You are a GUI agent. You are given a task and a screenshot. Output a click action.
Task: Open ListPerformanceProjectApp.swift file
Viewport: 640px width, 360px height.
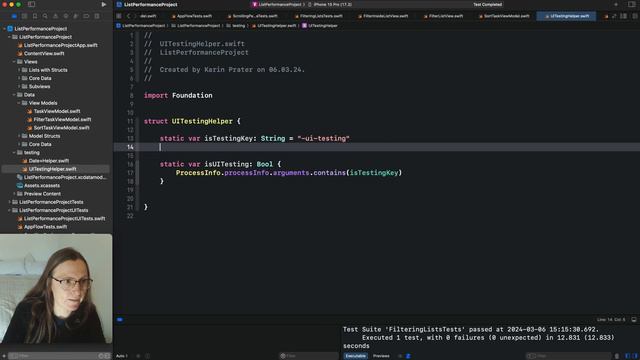(57, 45)
